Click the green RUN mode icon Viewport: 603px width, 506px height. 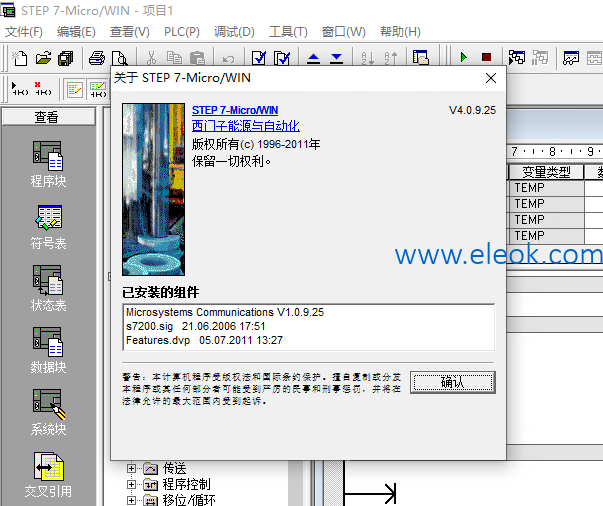(464, 58)
